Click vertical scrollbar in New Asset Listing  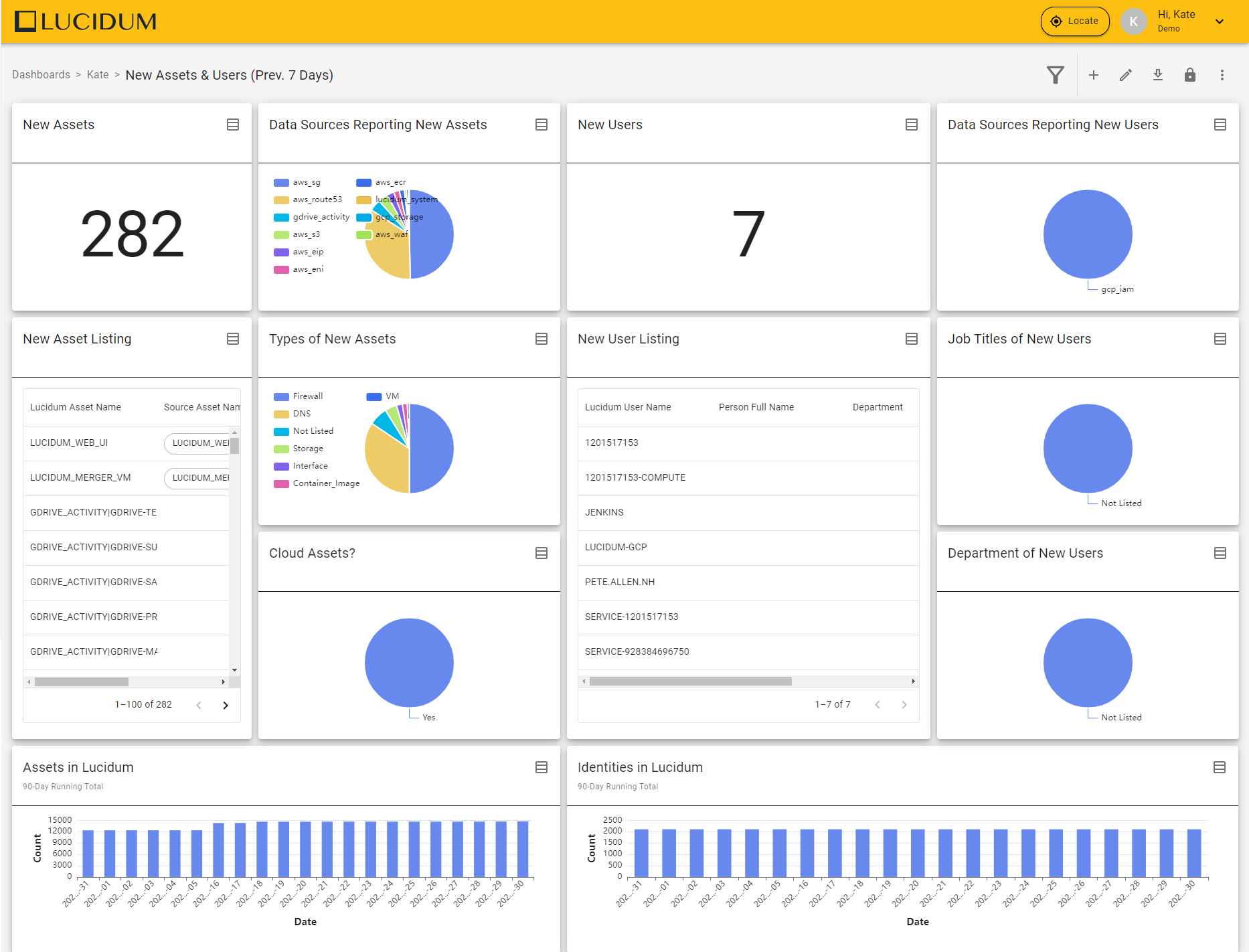[234, 447]
